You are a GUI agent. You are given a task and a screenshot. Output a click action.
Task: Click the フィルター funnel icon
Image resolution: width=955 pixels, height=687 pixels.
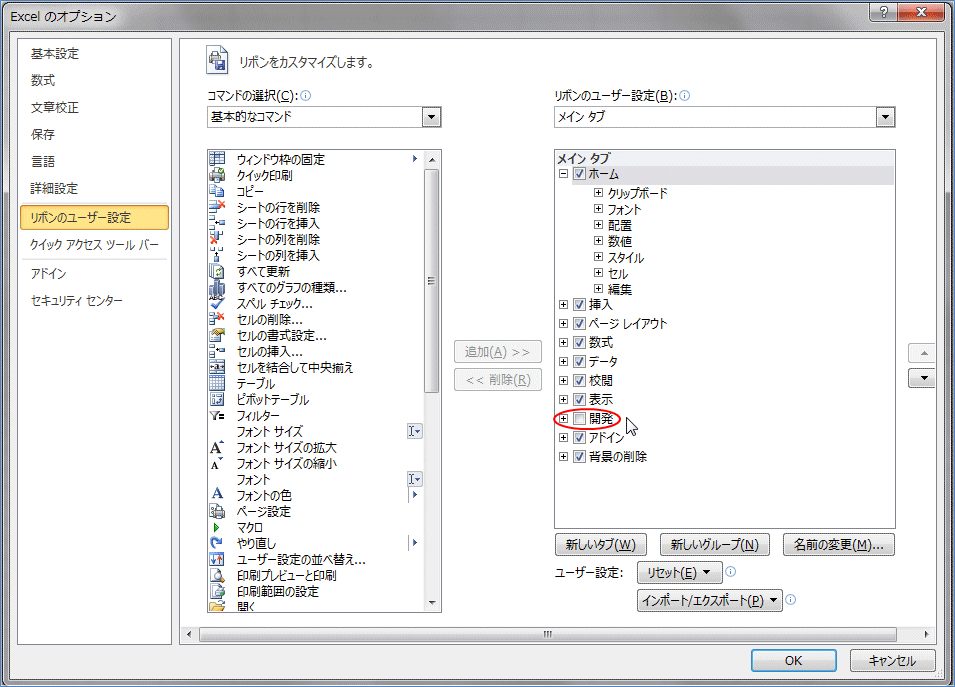(217, 415)
